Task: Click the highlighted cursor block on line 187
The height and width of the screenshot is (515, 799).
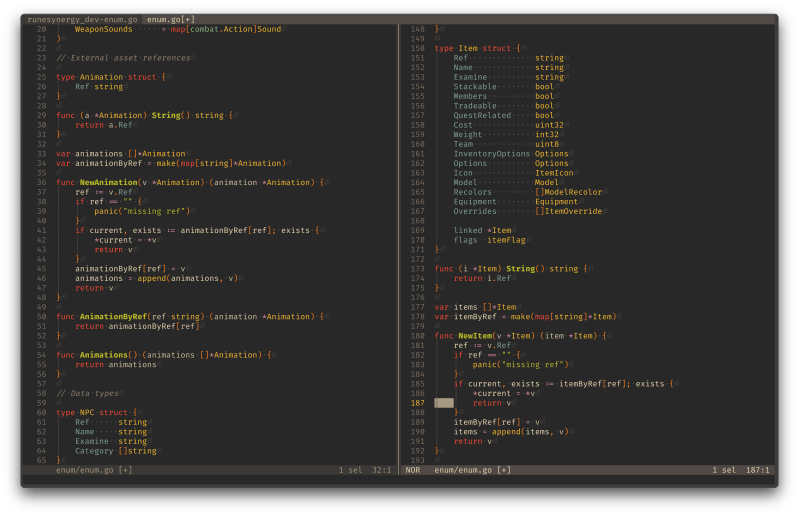Action: coord(444,403)
